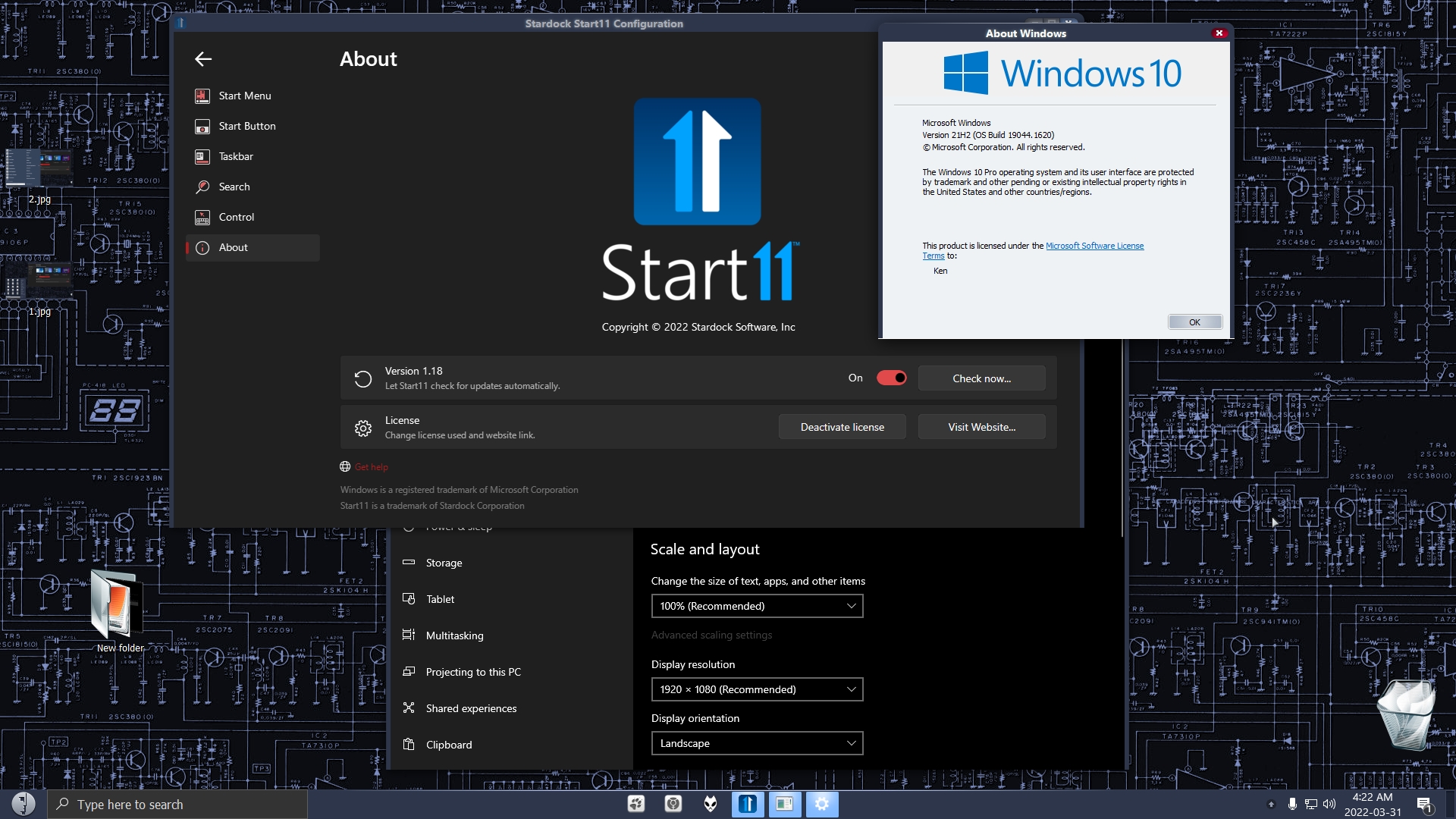Viewport: 1456px width, 819px height.
Task: Click the gear icon beside License
Action: coord(363,428)
